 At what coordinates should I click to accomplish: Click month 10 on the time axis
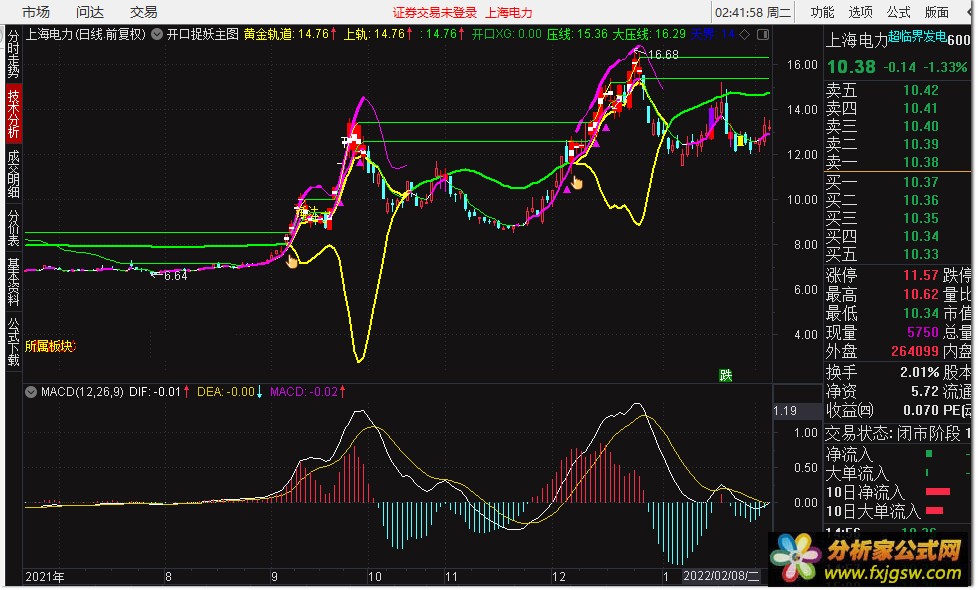tap(374, 576)
